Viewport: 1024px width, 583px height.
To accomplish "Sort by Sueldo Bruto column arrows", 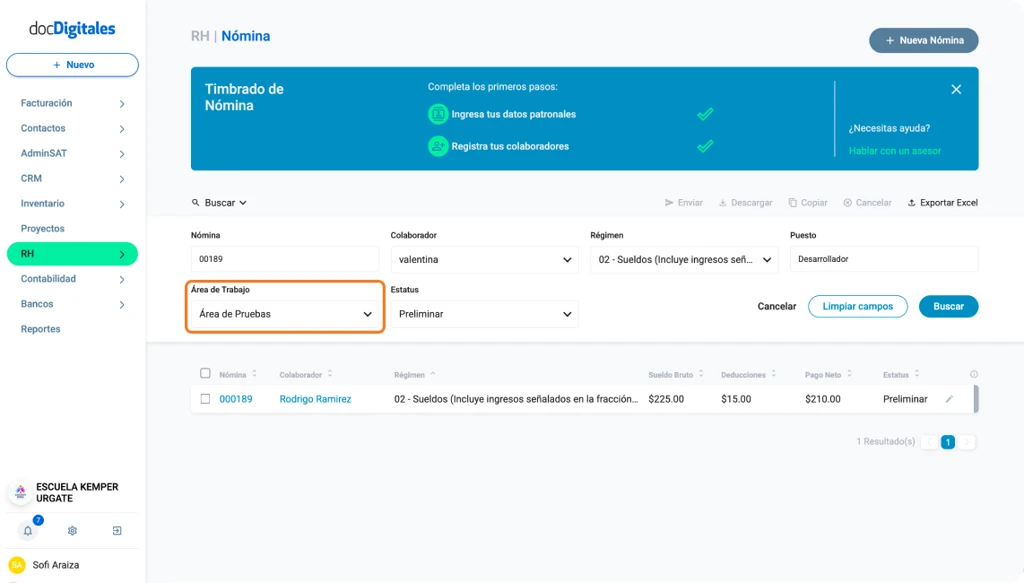I will [701, 374].
